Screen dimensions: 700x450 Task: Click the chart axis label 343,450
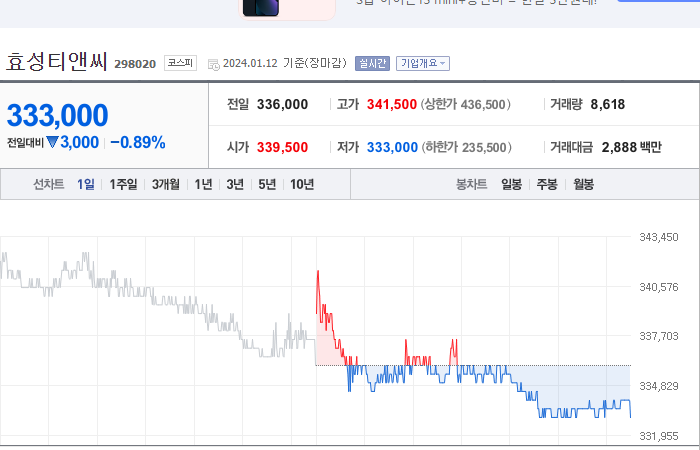(x=659, y=237)
